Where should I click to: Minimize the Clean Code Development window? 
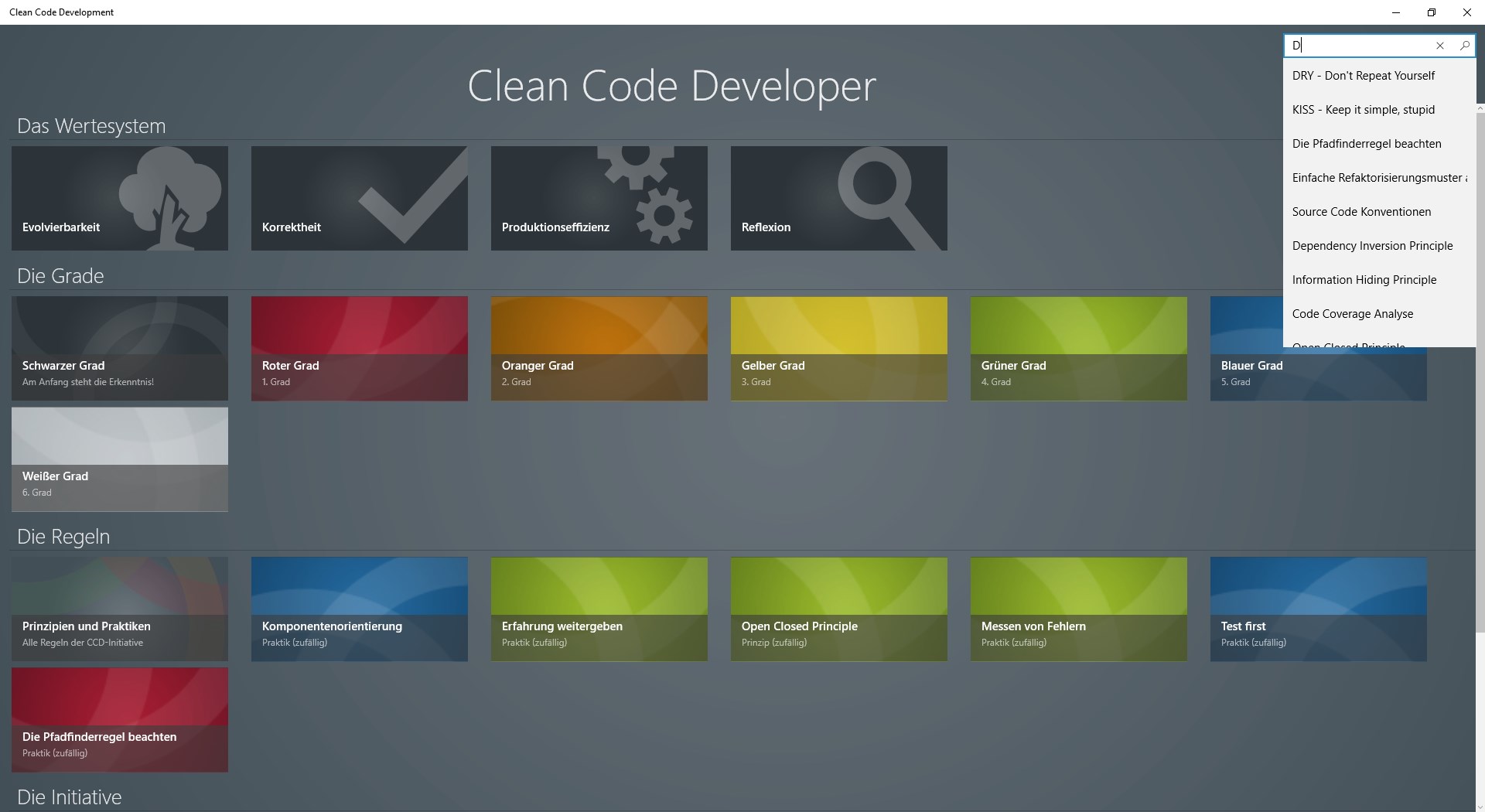1396,12
